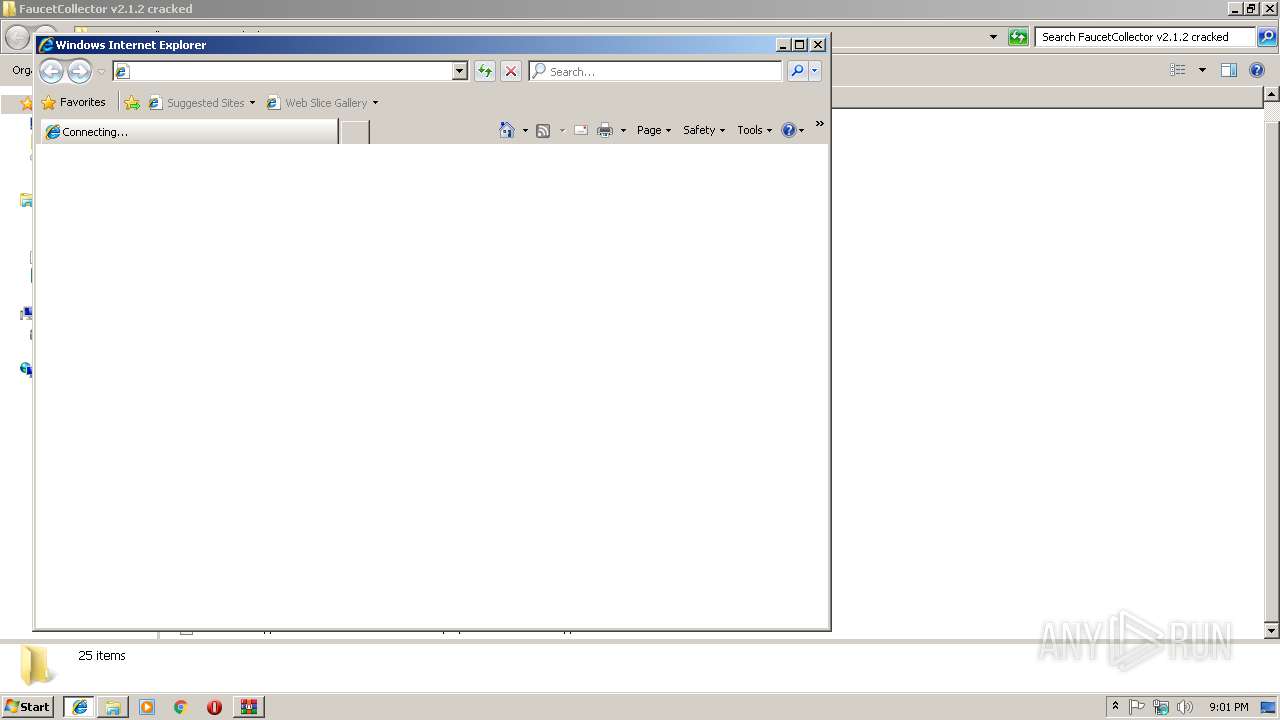Open search provider options dropdown
The image size is (1280, 720).
click(x=815, y=71)
